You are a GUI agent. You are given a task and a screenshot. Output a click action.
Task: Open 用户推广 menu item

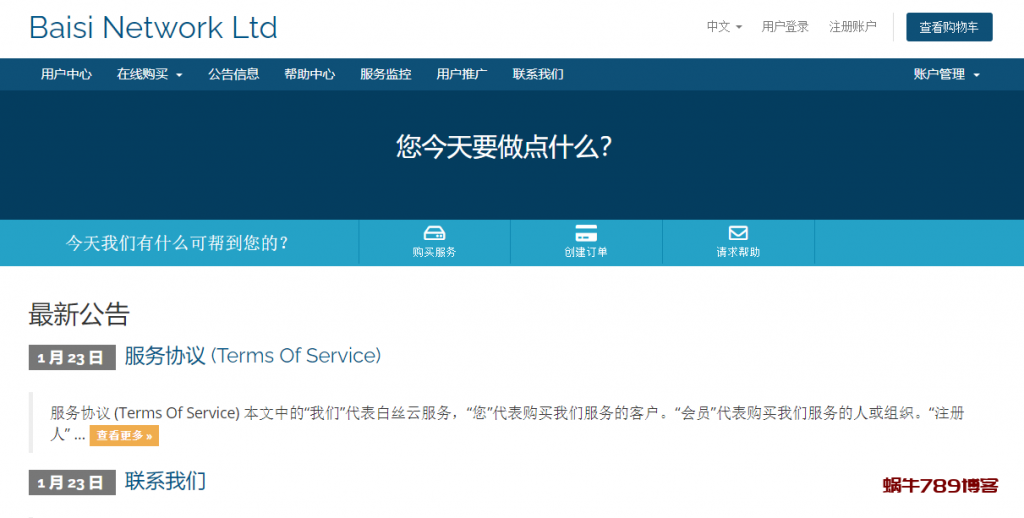pyautogui.click(x=461, y=74)
